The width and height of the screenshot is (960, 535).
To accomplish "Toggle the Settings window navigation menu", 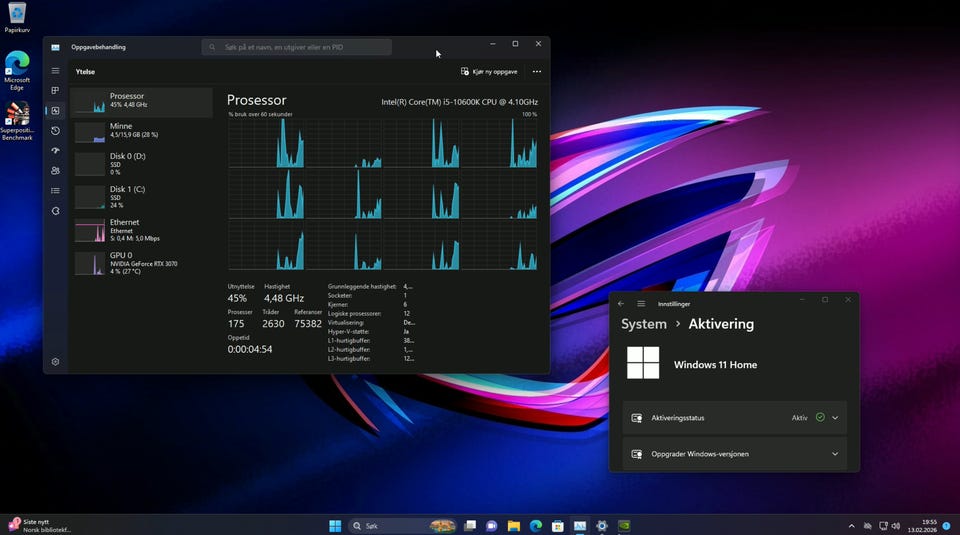I will pyautogui.click(x=641, y=303).
